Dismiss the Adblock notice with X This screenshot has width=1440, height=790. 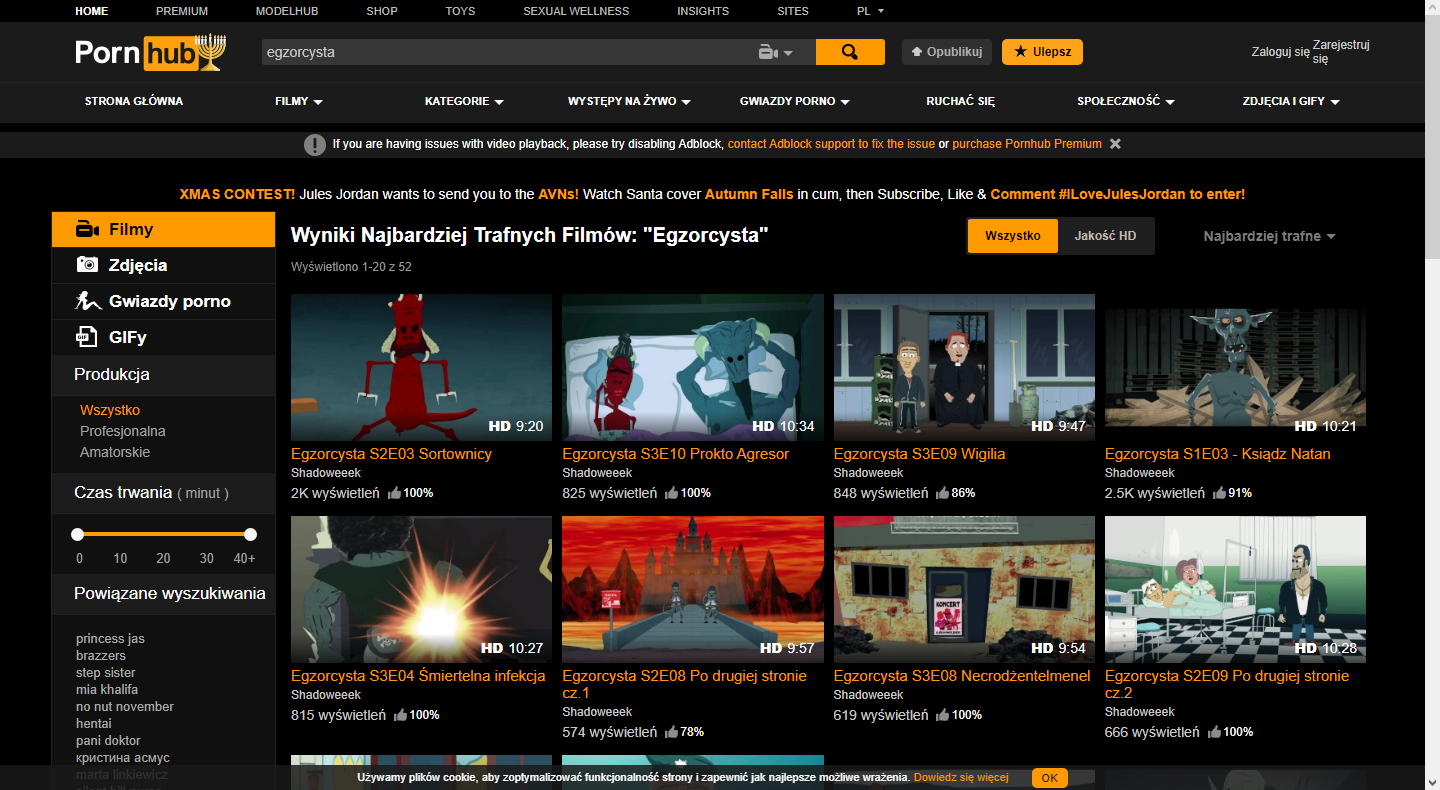1115,144
